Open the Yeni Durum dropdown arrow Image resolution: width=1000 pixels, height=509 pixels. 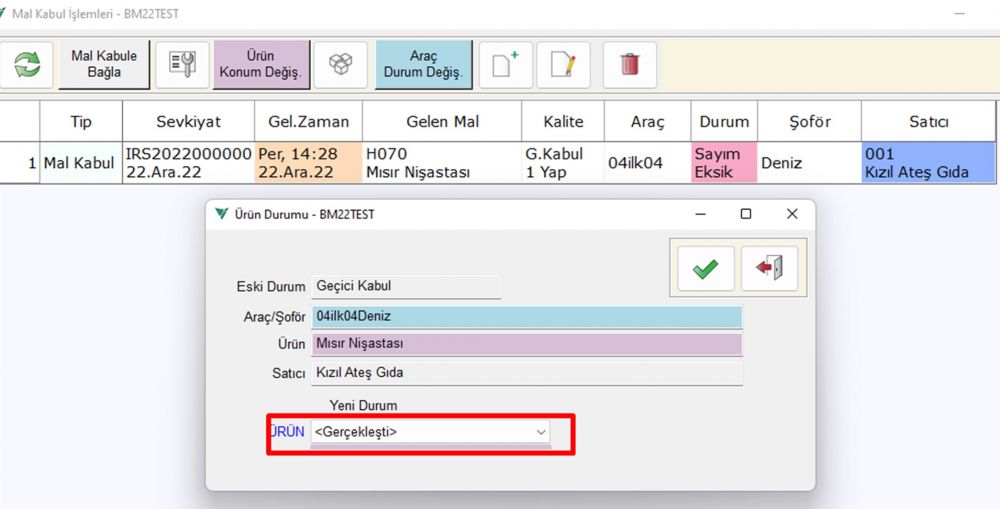pyautogui.click(x=541, y=432)
